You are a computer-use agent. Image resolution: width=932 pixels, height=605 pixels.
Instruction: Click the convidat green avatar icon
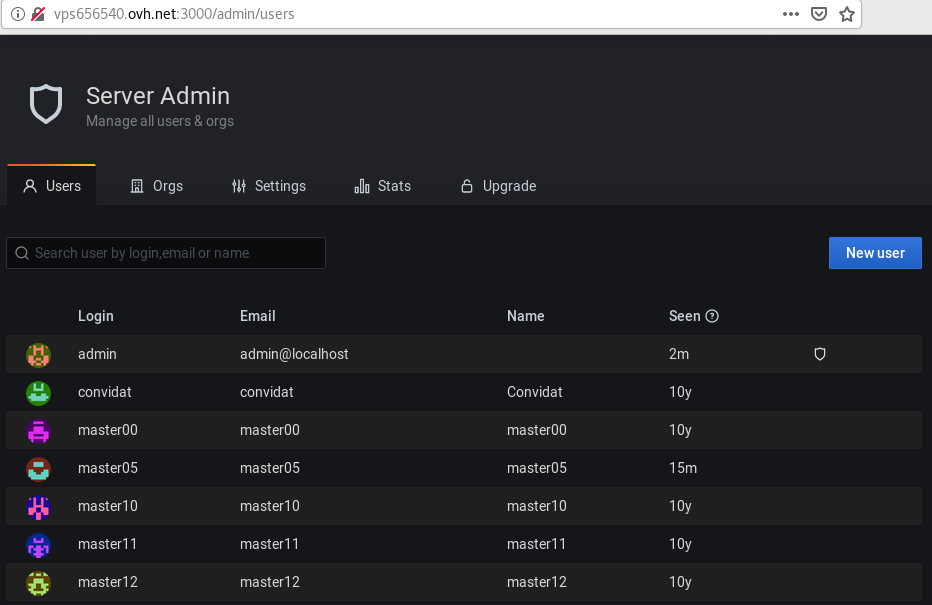point(39,393)
